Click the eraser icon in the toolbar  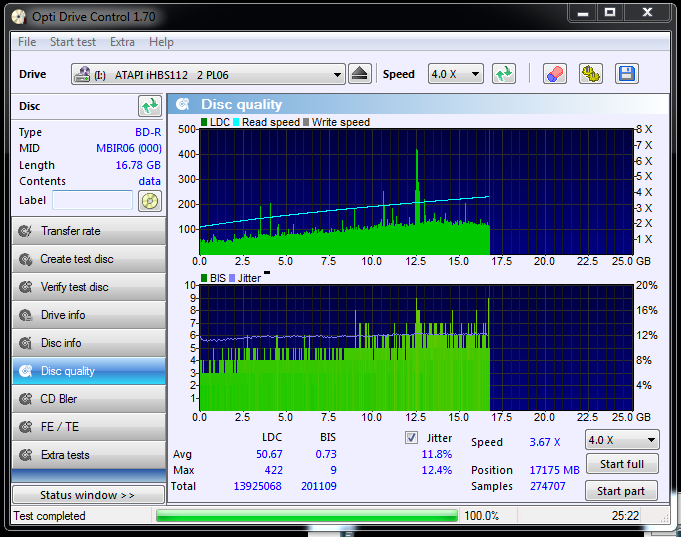(555, 74)
